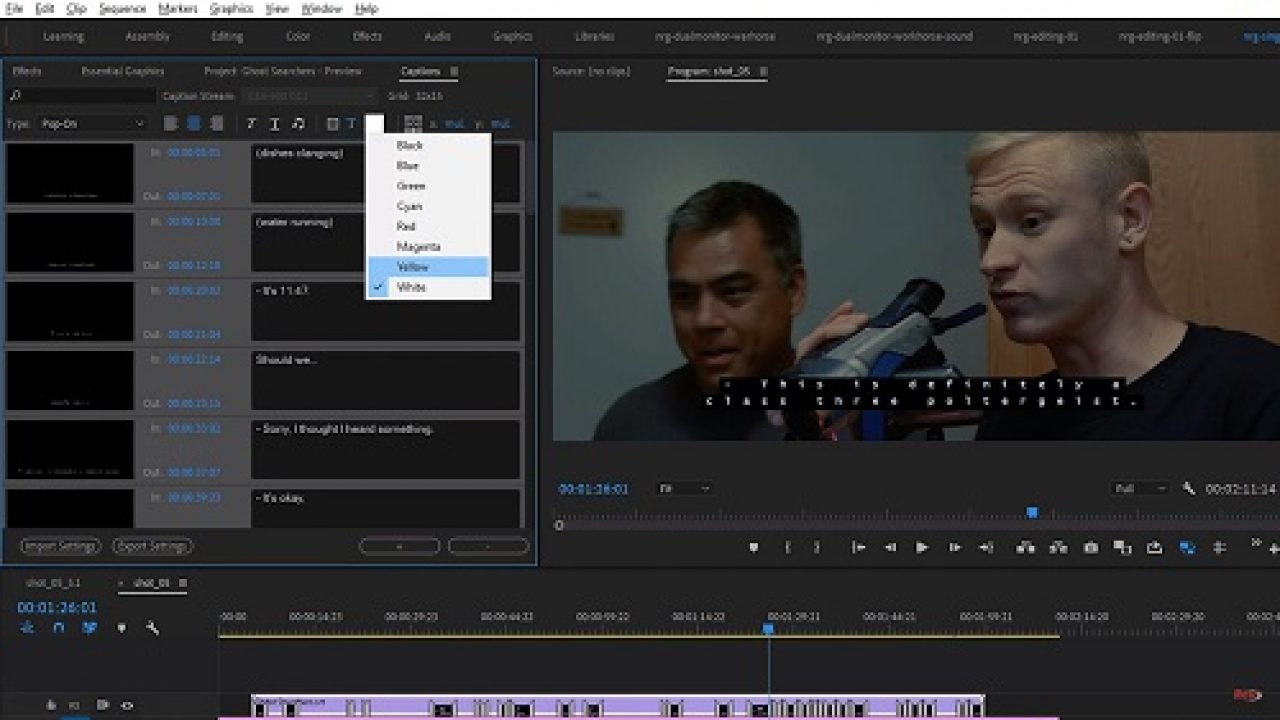Click Export Settings button

point(152,546)
